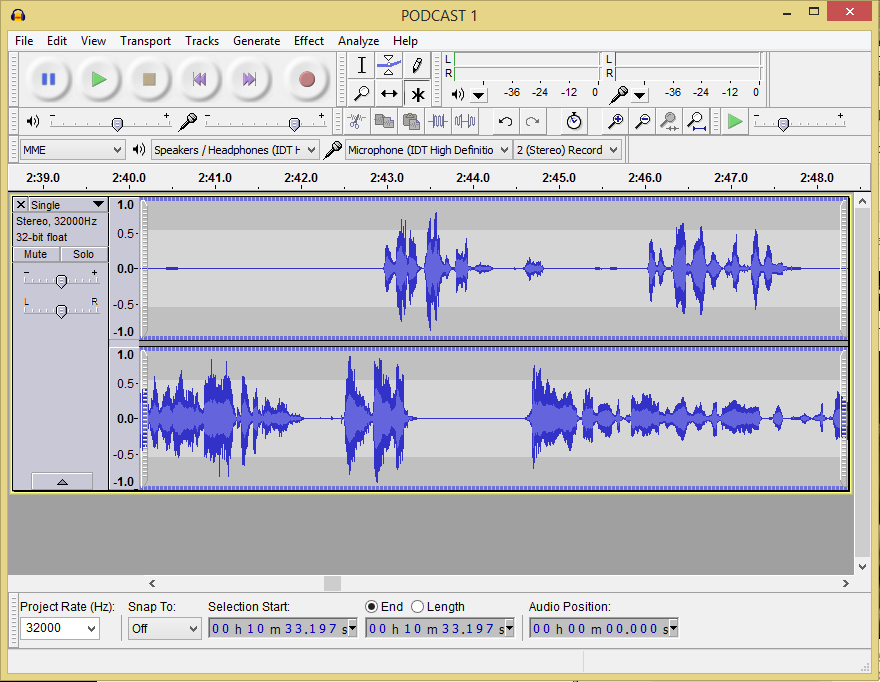Click the track gain slider handle
This screenshot has width=880, height=682.
pyautogui.click(x=62, y=281)
